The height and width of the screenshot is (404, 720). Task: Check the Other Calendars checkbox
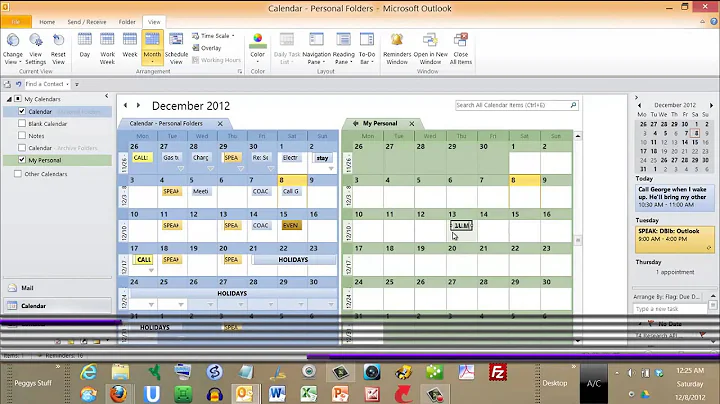(17, 174)
